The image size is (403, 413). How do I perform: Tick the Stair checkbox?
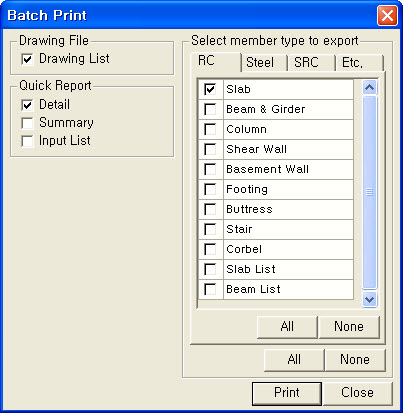click(x=210, y=229)
